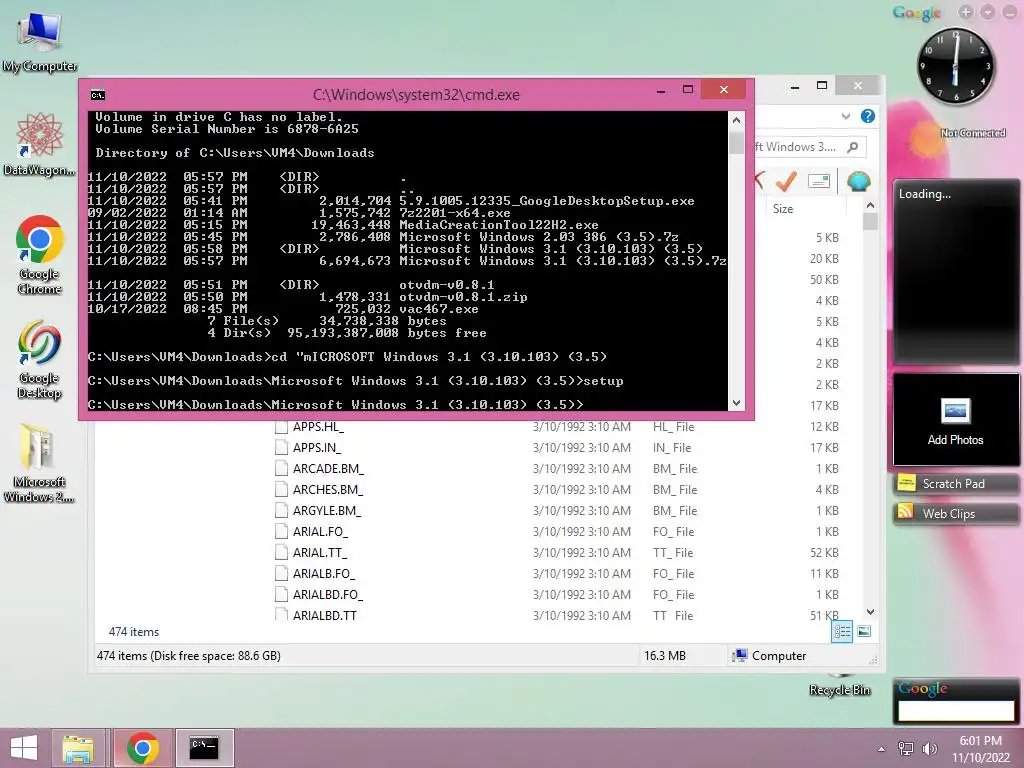The image size is (1024, 768).
Task: Open the taskbar clock showing 6:01 PM
Action: tap(980, 749)
